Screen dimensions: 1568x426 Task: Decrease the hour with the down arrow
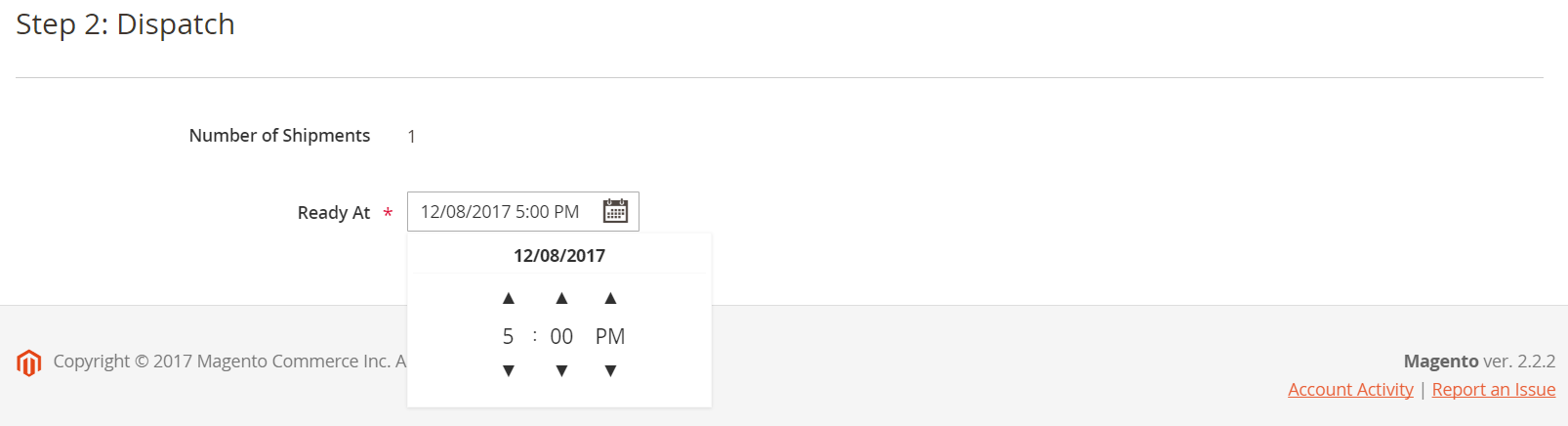click(509, 370)
